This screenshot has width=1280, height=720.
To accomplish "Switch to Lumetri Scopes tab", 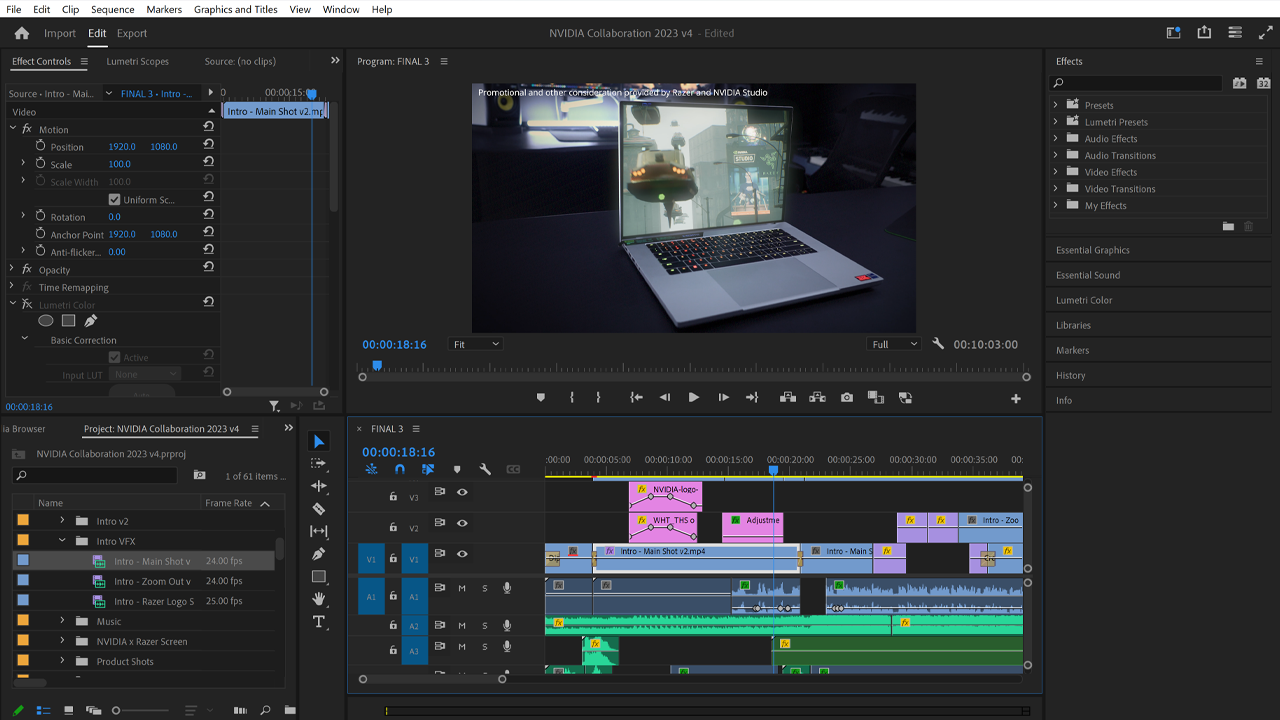I will tap(138, 61).
